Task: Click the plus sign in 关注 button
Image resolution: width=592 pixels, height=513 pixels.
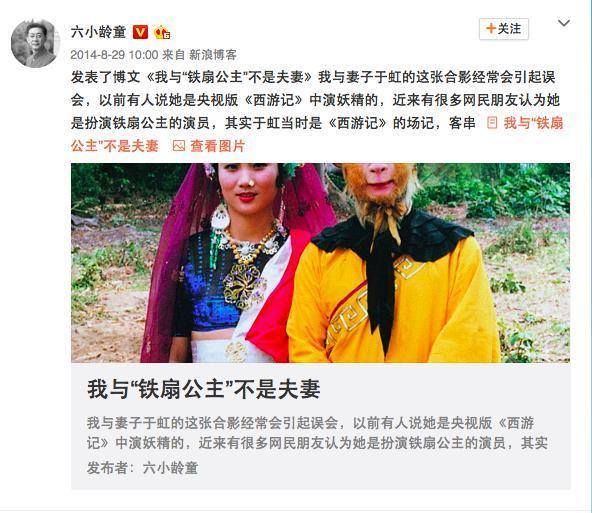Action: [490, 28]
